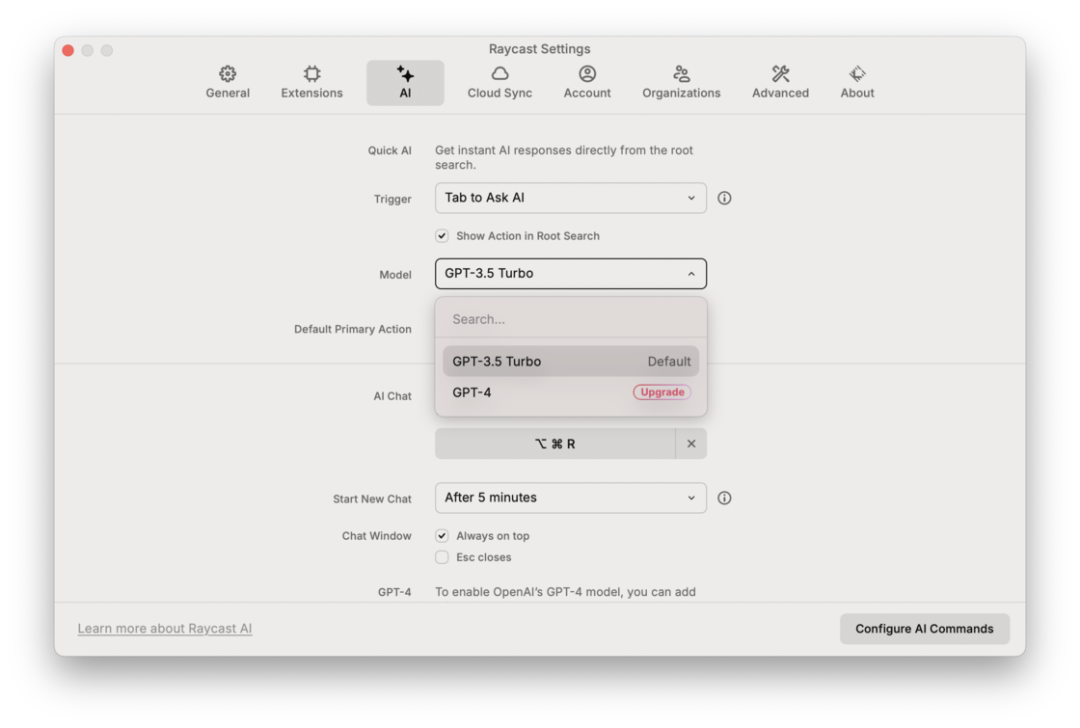Open the Start New Chat dropdown
The width and height of the screenshot is (1080, 728).
(x=570, y=498)
